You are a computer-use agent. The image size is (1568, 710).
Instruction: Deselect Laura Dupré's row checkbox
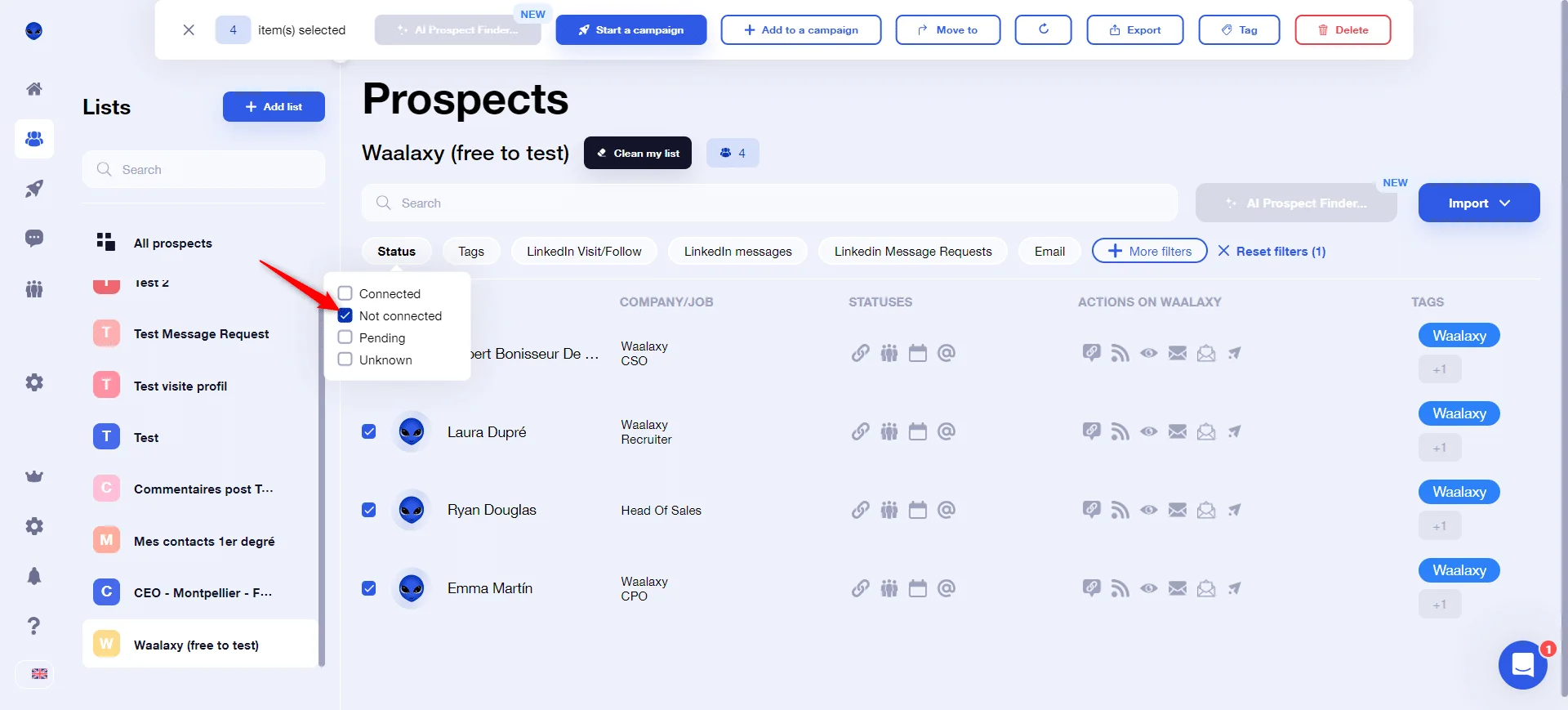[369, 431]
